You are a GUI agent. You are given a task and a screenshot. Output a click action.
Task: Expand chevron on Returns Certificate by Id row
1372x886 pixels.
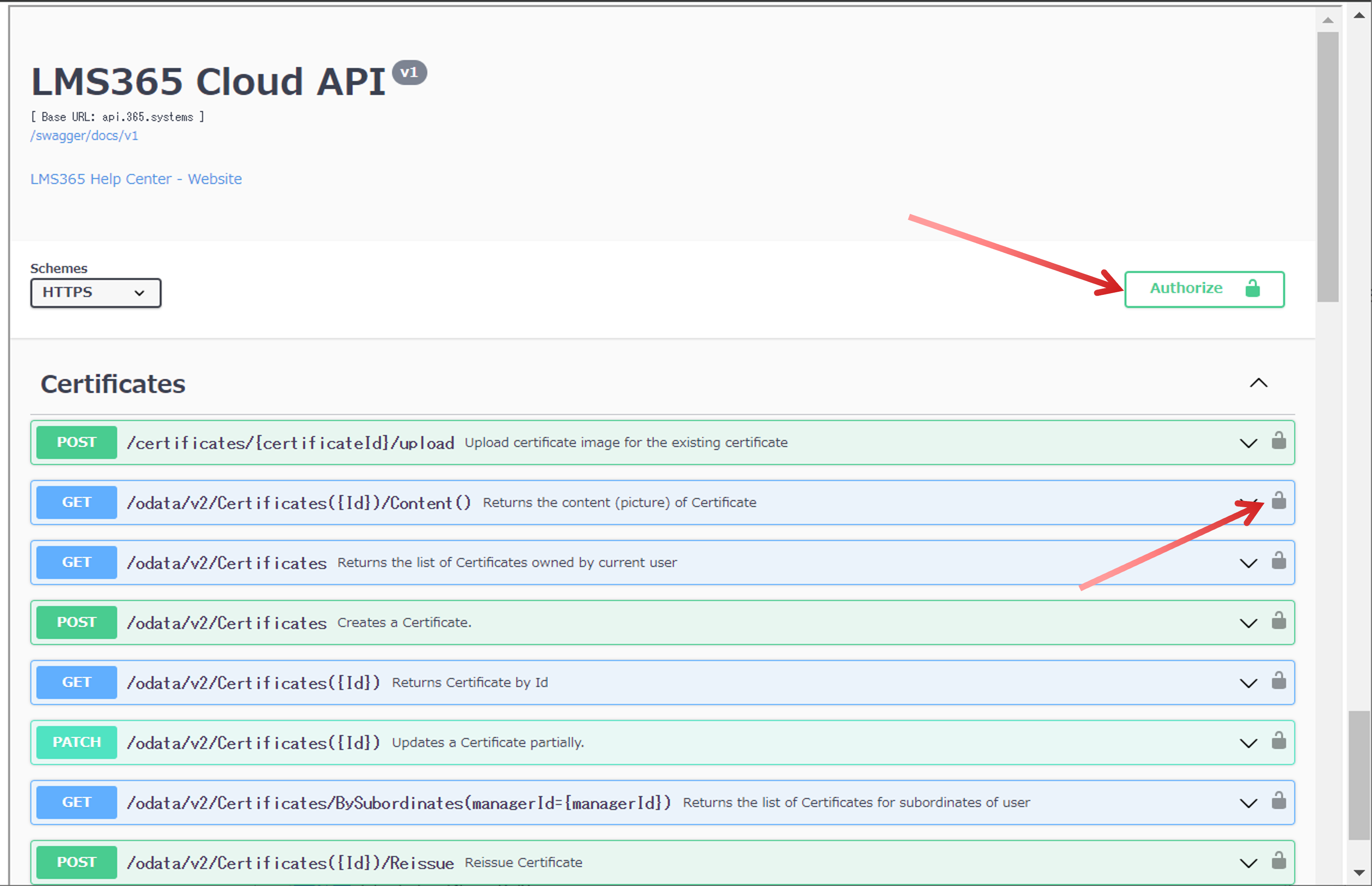tap(1248, 683)
